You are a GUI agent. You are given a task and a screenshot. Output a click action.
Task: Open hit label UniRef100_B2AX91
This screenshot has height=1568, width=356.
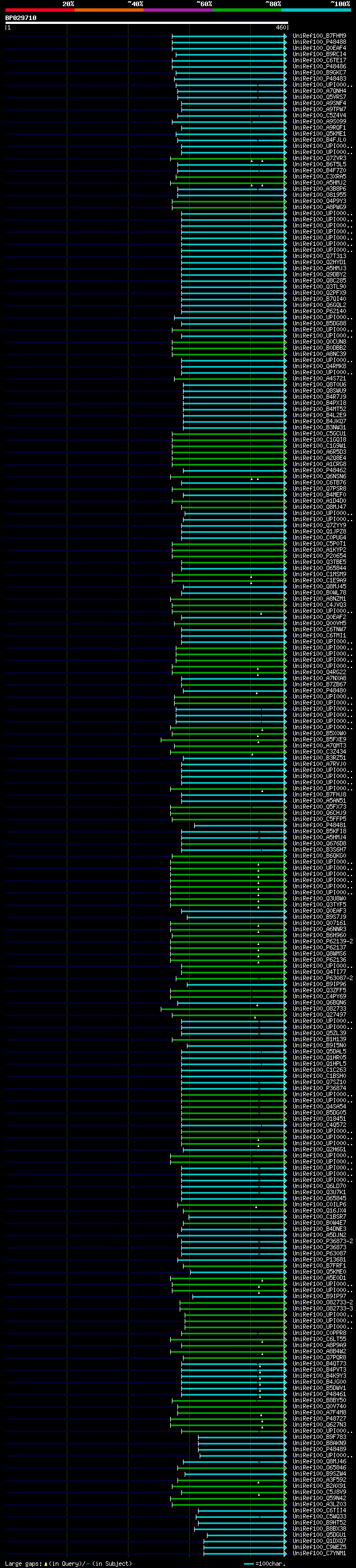pos(319,1486)
